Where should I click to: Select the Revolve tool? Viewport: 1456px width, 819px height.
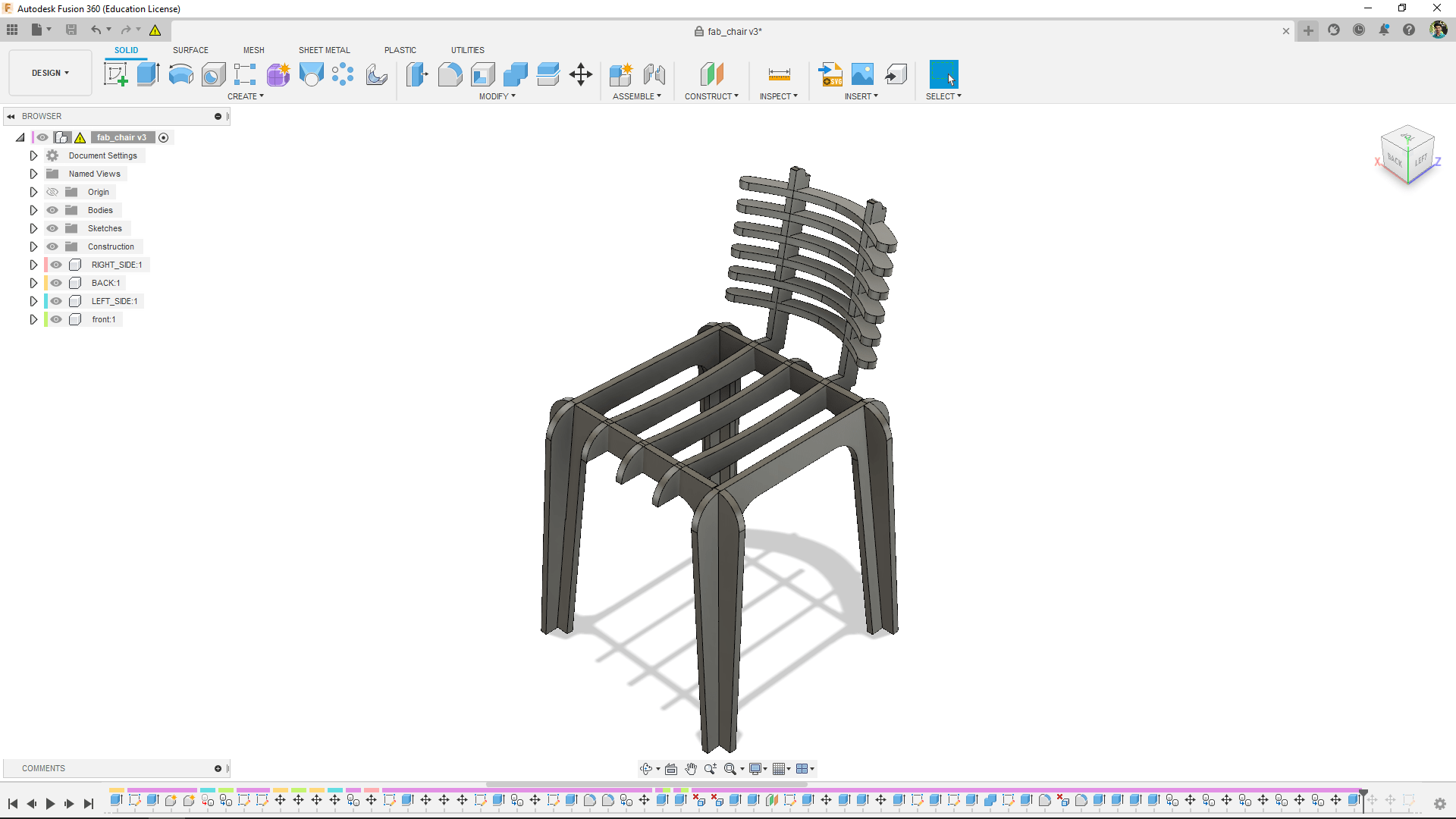(180, 74)
